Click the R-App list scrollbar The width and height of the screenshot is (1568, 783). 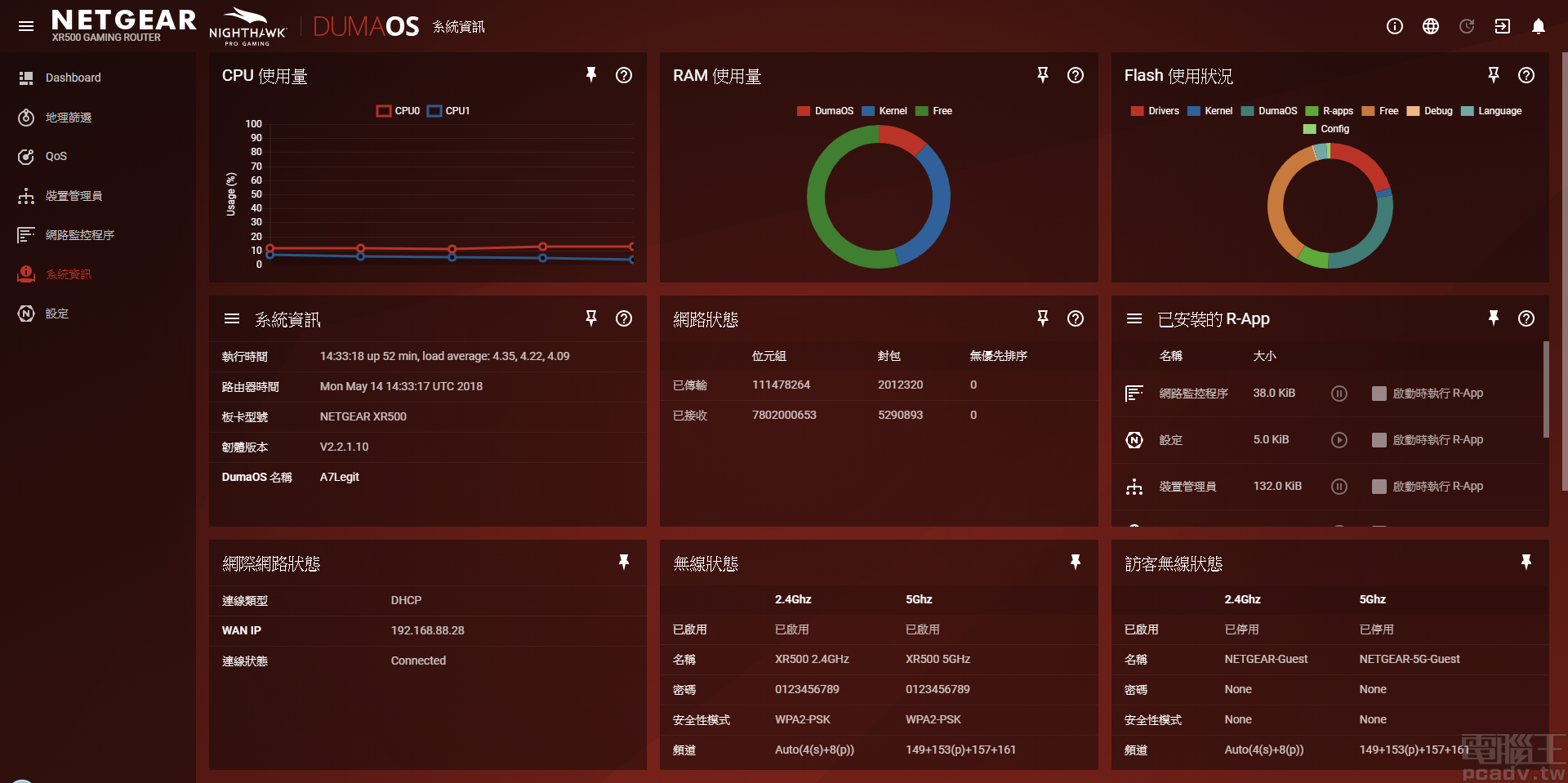[x=1545, y=389]
